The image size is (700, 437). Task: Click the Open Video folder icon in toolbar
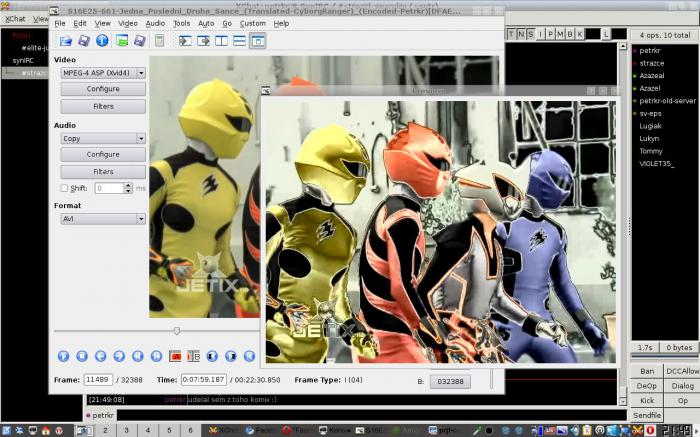(x=66, y=41)
